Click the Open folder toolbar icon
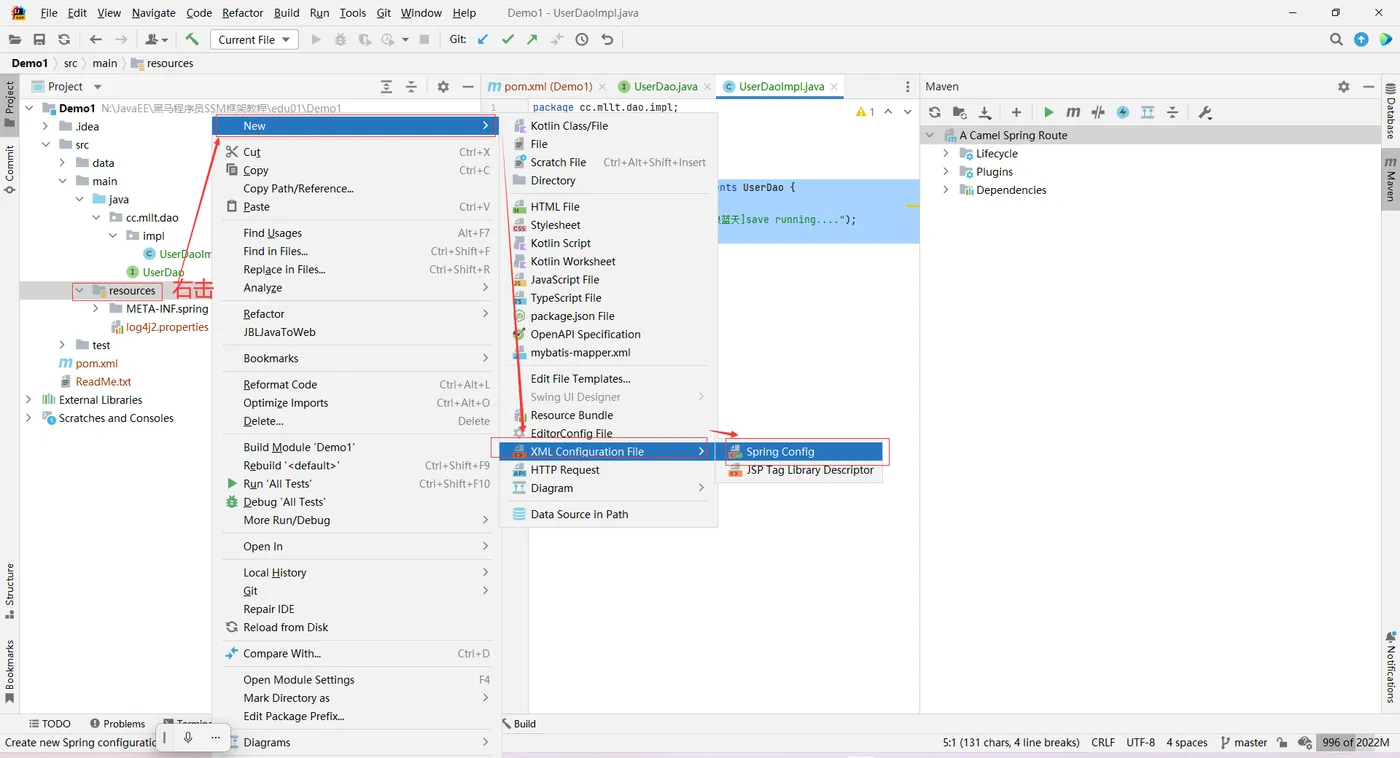The height and width of the screenshot is (758, 1400). [x=15, y=39]
